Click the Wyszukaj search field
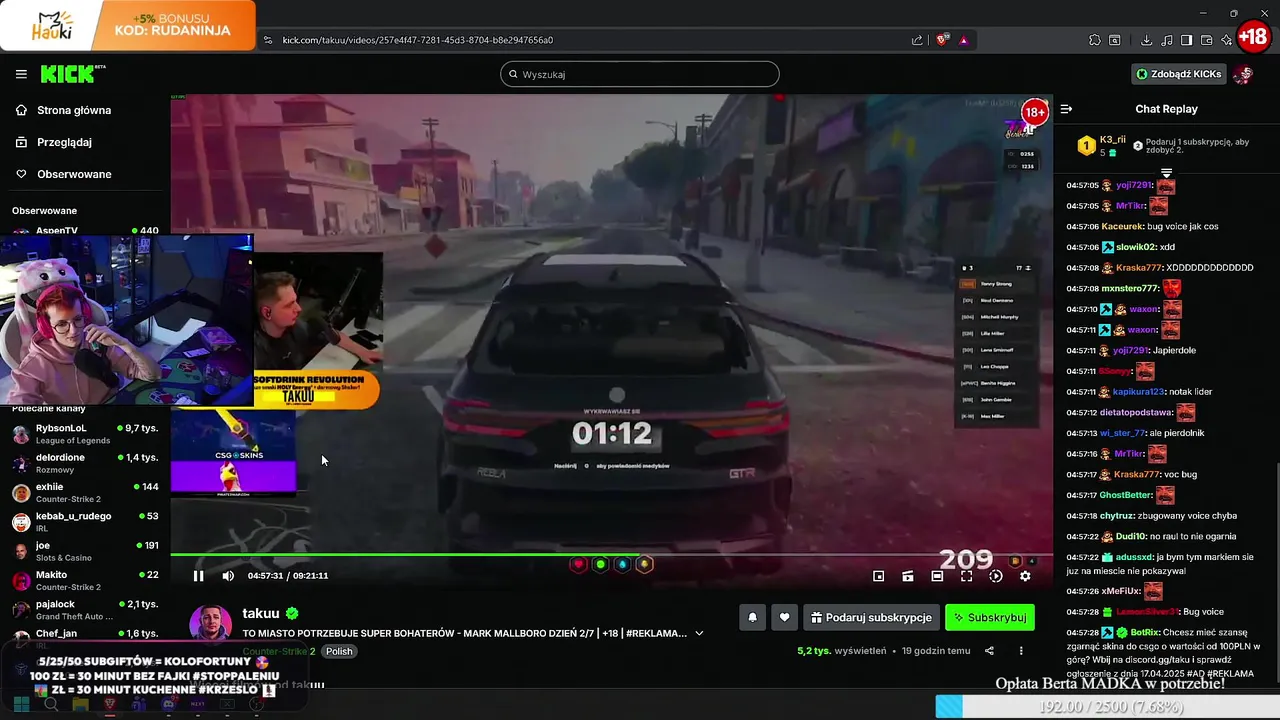This screenshot has height=720, width=1280. coord(640,74)
